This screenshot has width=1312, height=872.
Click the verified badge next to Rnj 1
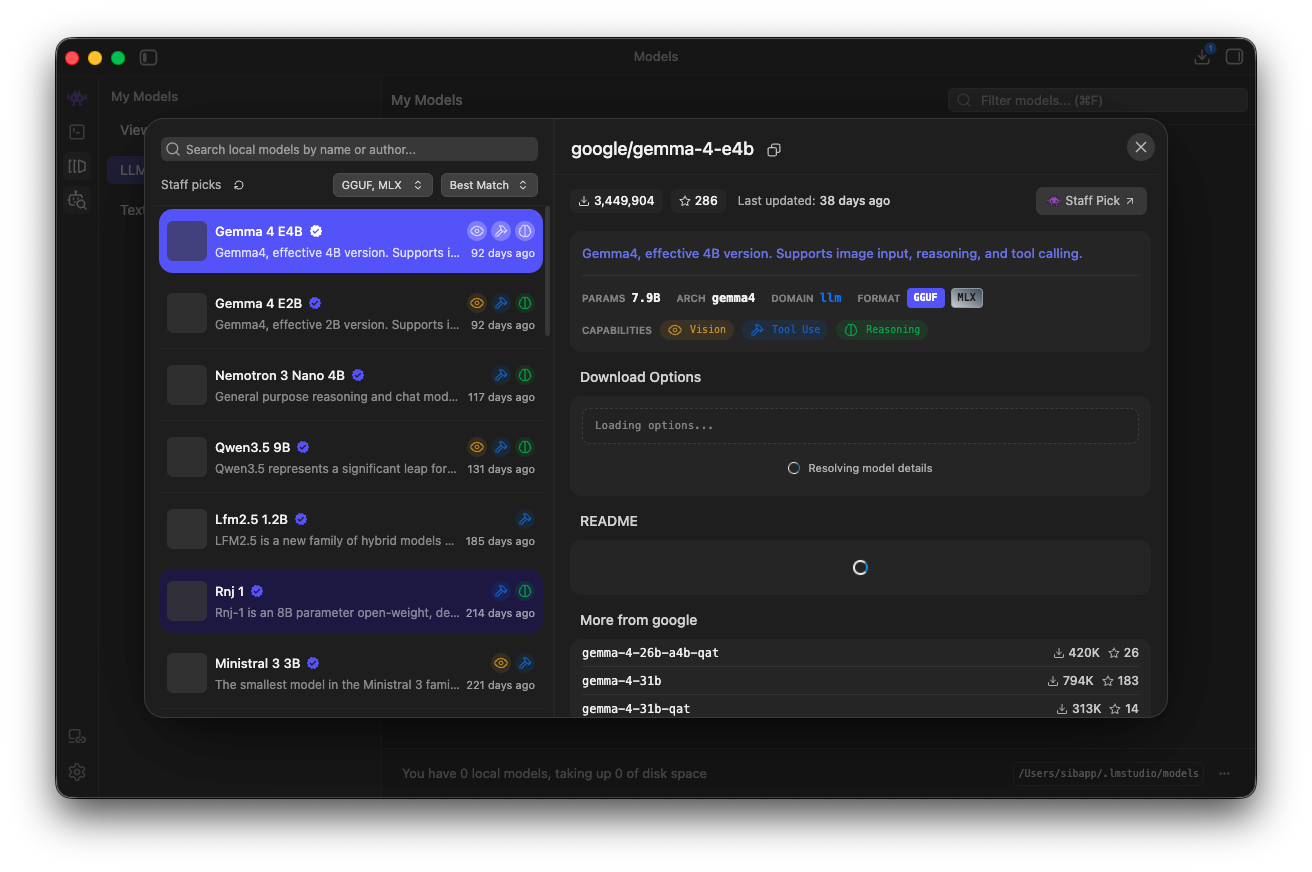257,591
